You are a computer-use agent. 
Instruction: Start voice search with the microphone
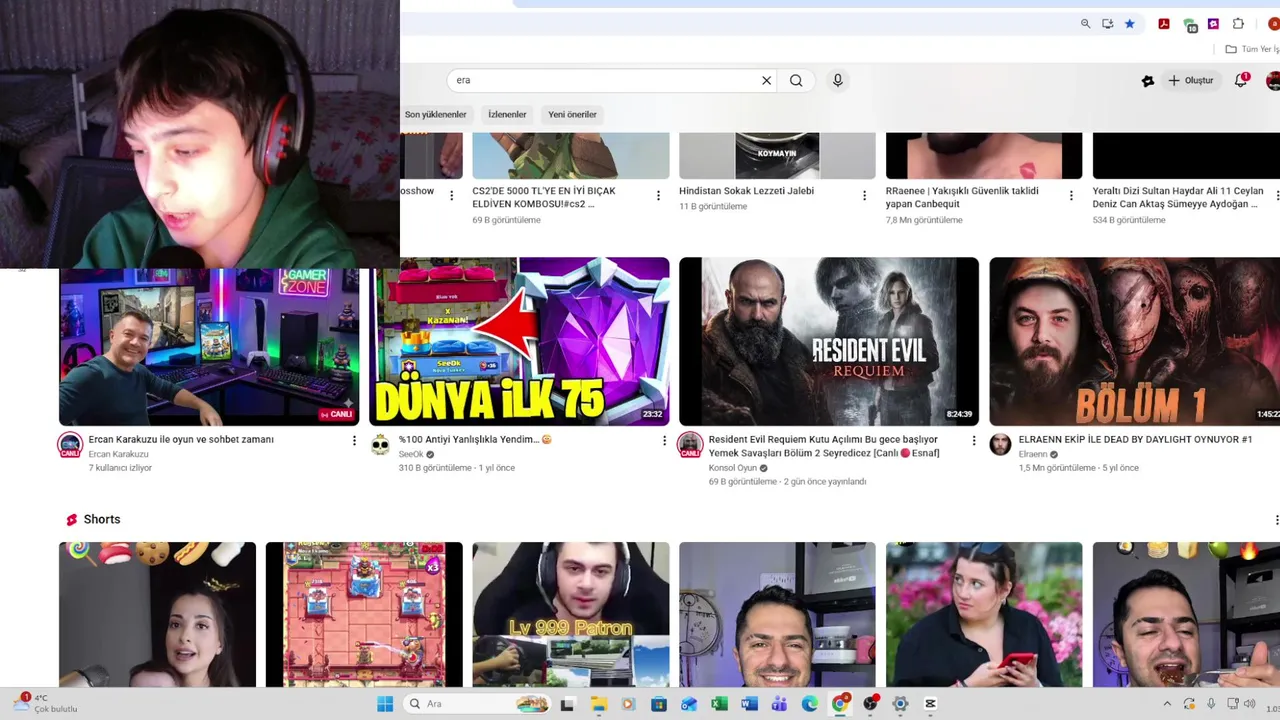pyautogui.click(x=838, y=80)
